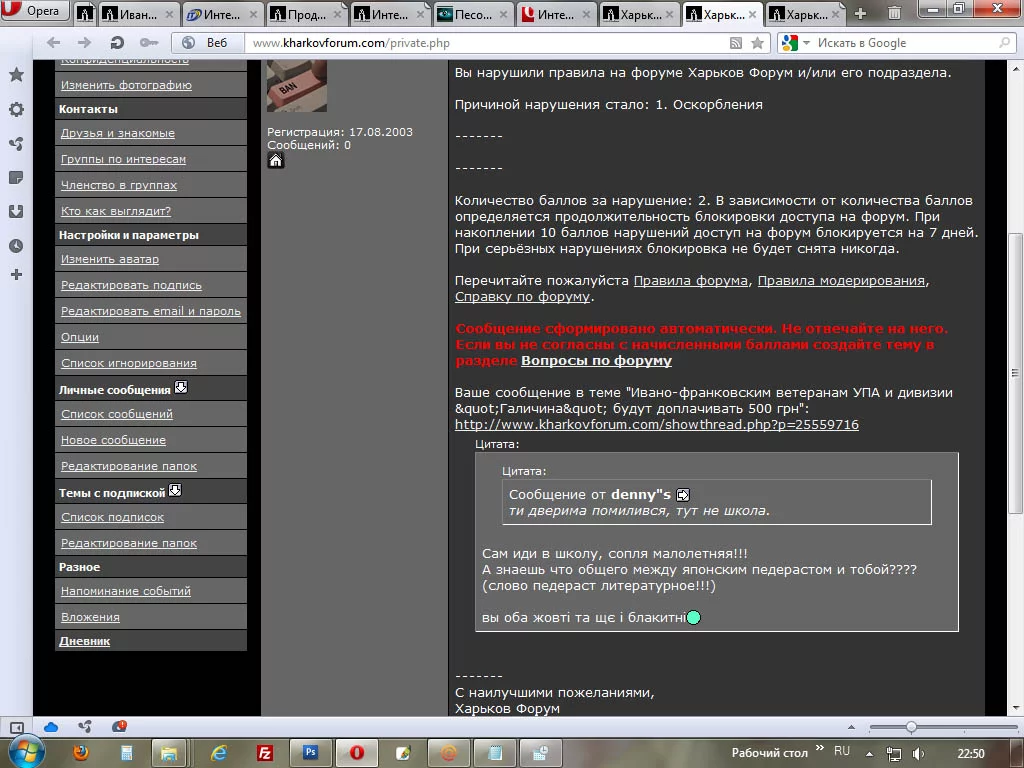This screenshot has width=1024, height=768.
Task: Show hidden system tray icons
Action: 869,754
